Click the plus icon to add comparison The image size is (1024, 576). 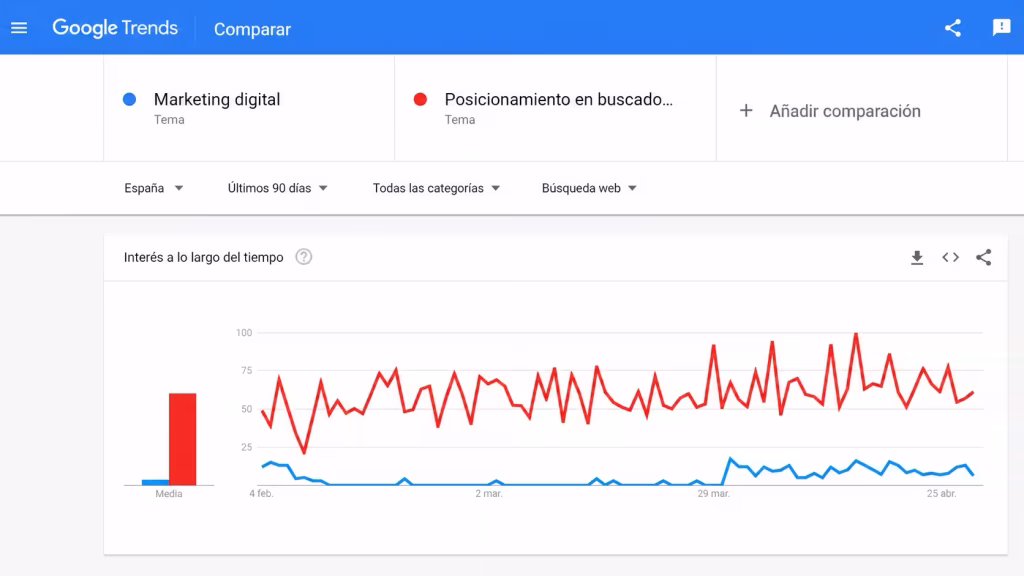746,110
